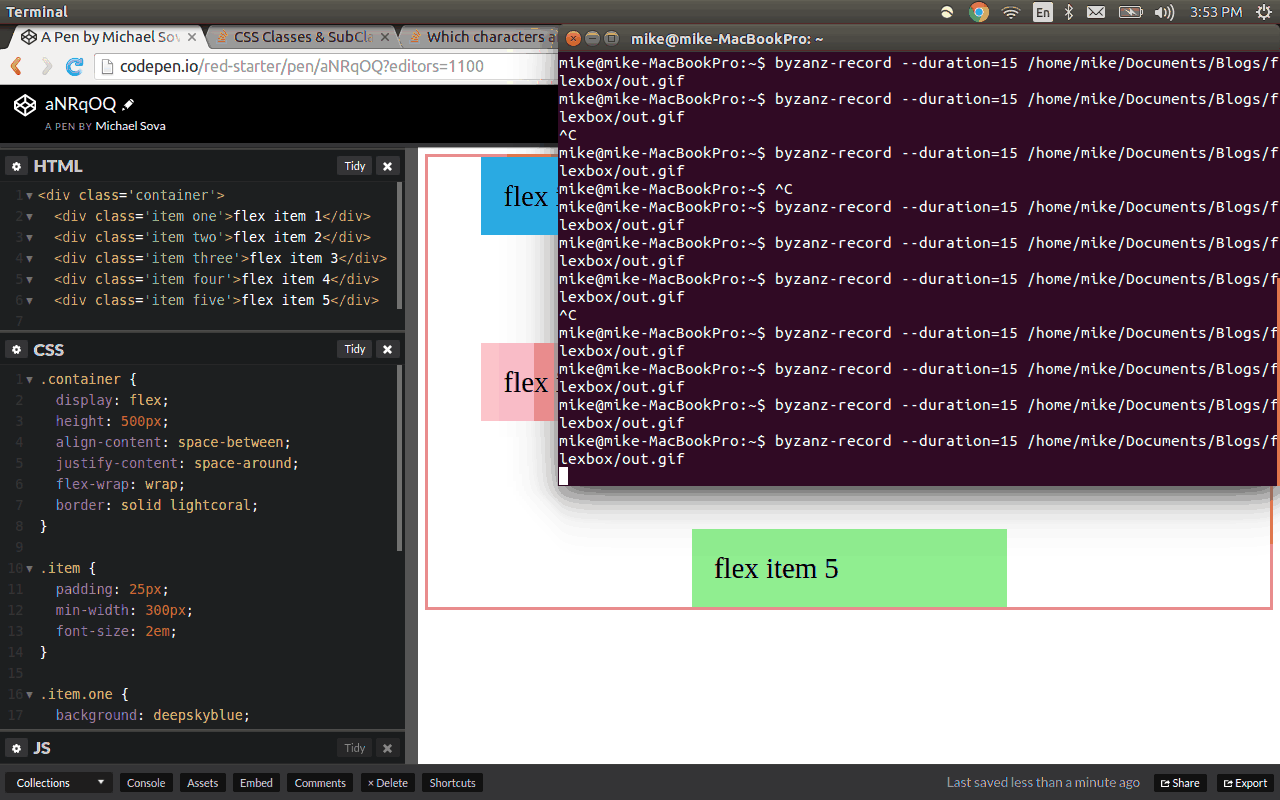Click the green 'flex item 5' box in preview
This screenshot has height=800, width=1280.
point(849,568)
